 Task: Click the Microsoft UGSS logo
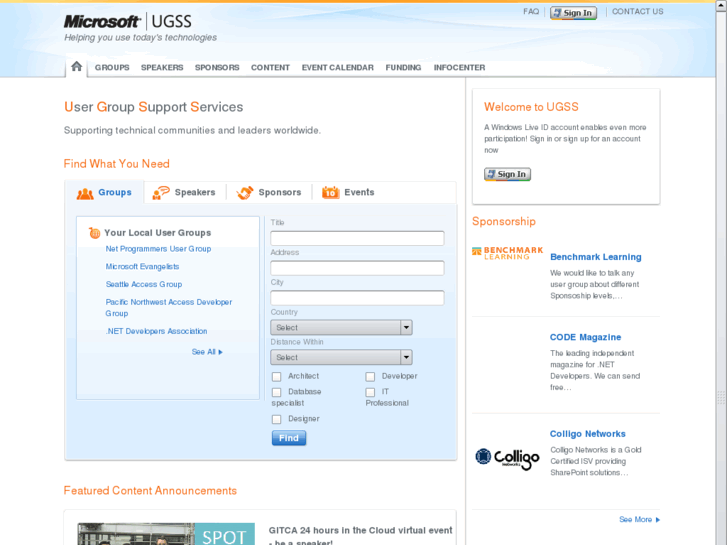click(128, 21)
